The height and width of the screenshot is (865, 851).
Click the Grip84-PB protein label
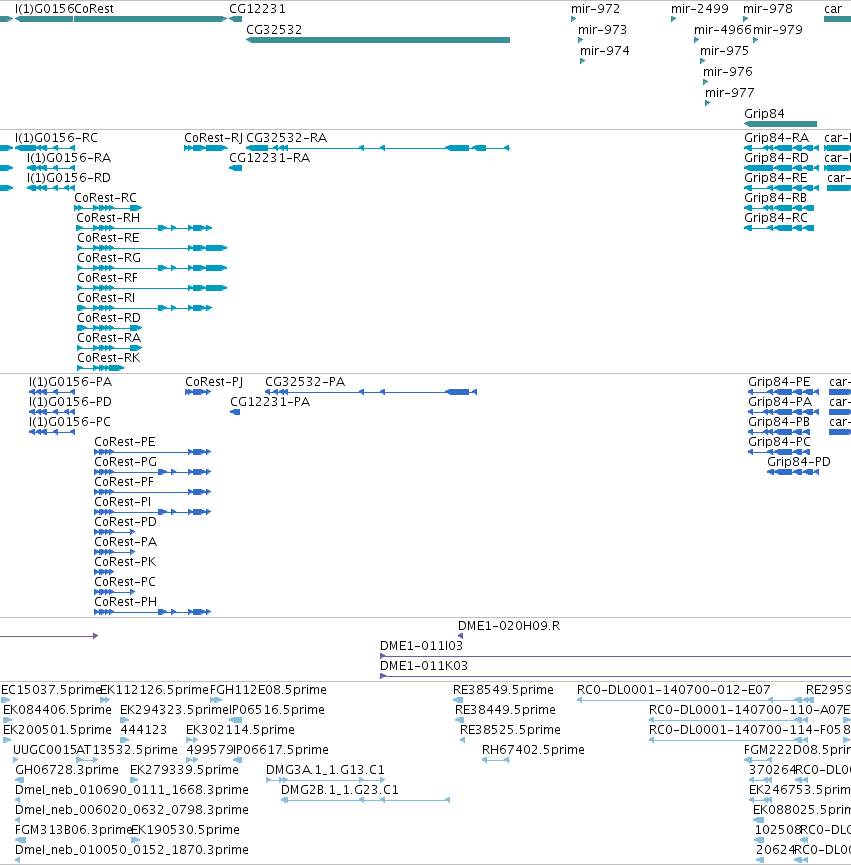pyautogui.click(x=779, y=421)
